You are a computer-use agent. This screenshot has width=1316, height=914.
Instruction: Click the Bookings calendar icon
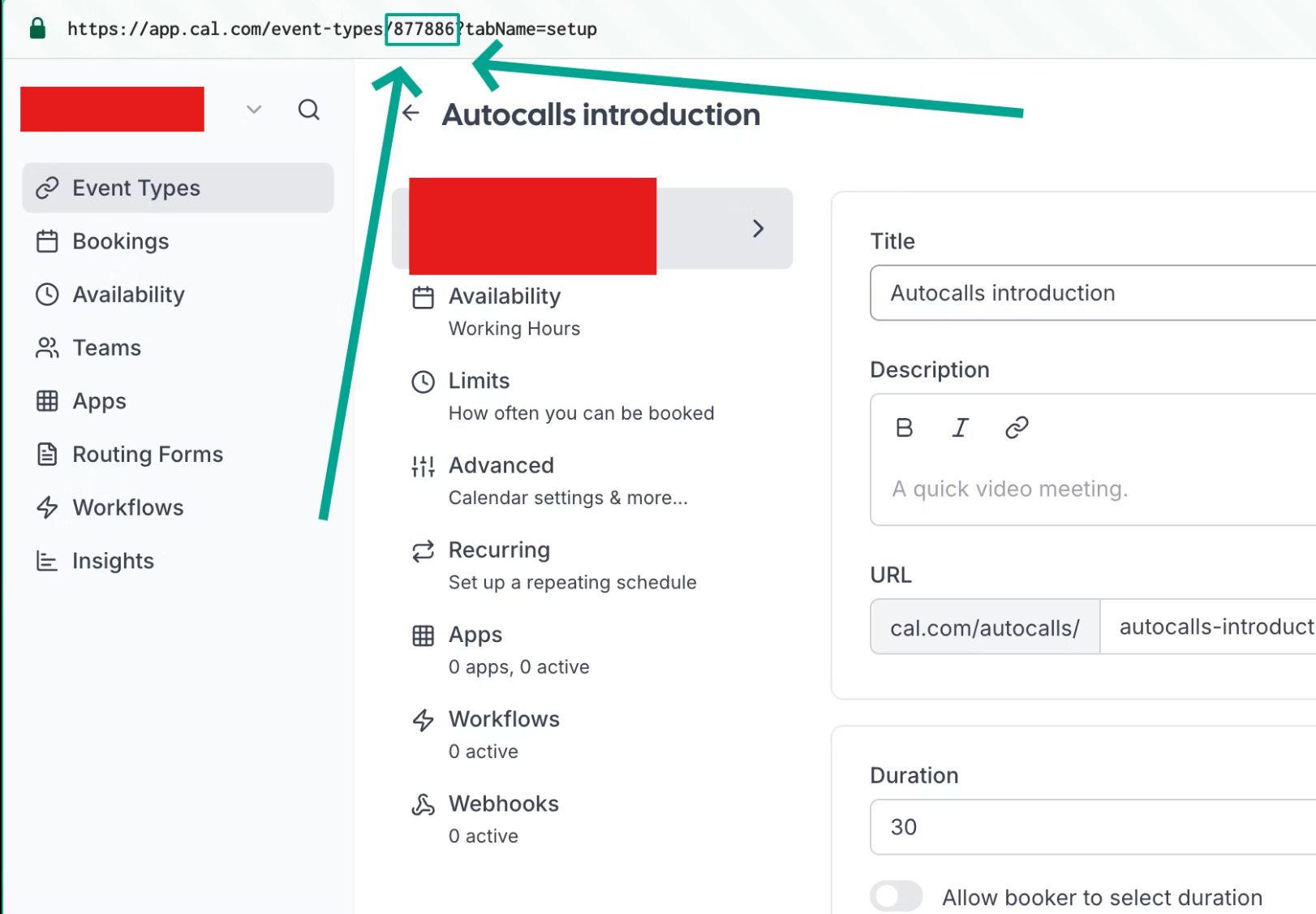click(47, 241)
